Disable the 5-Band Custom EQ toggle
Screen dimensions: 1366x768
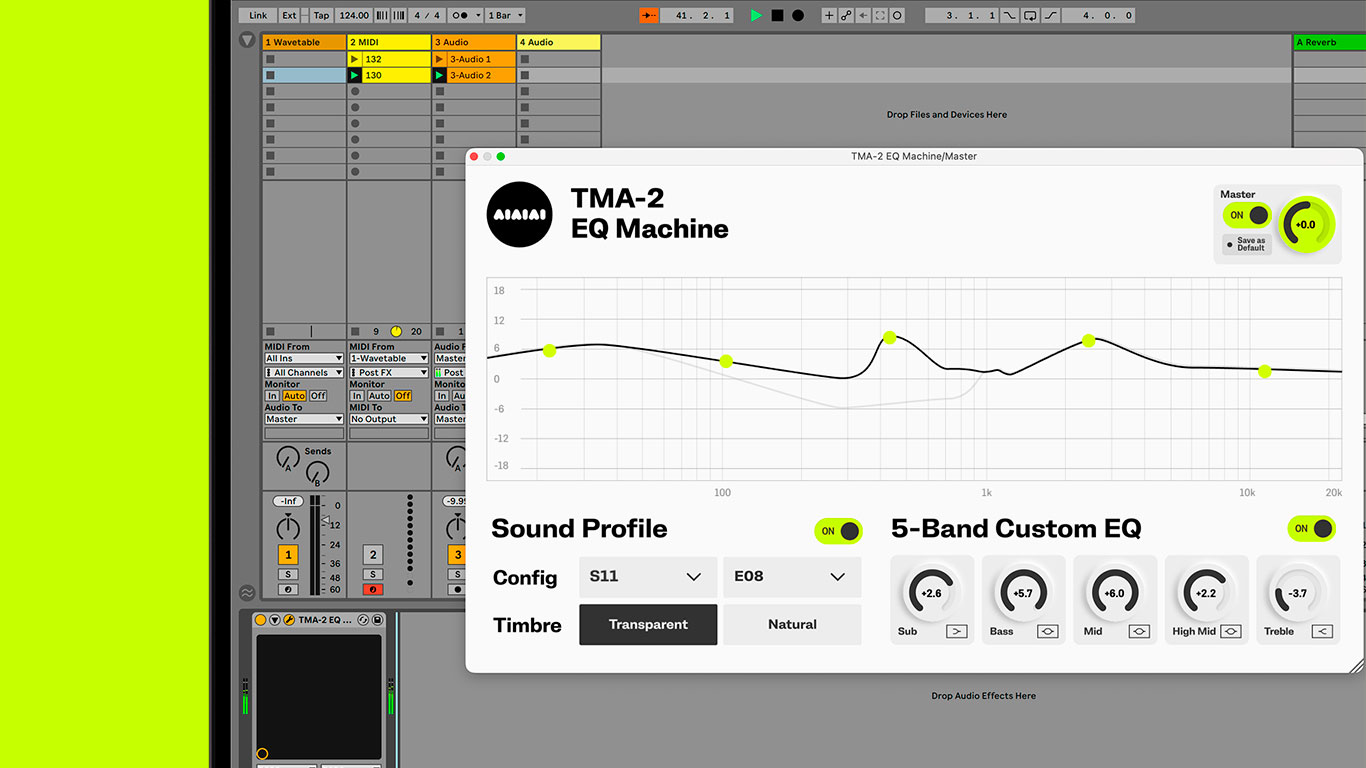tap(1311, 529)
